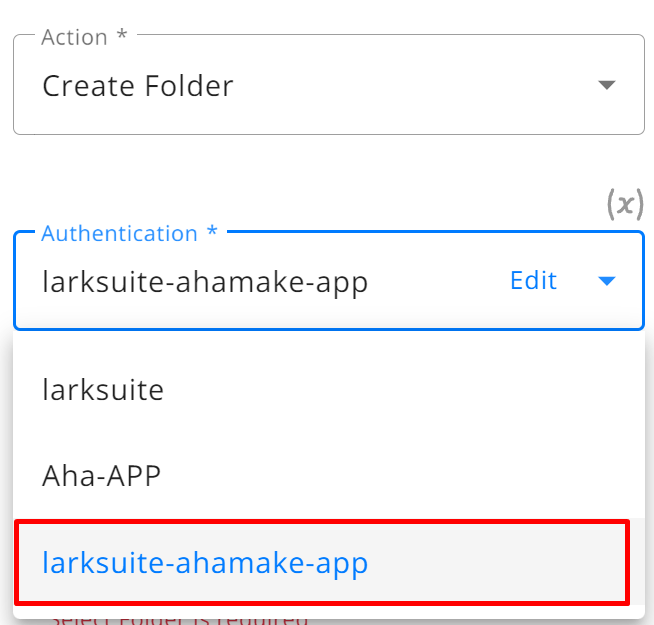654x625 pixels.
Task: Select the highlighted larksuite-ahamake-app option
Action: [321, 562]
